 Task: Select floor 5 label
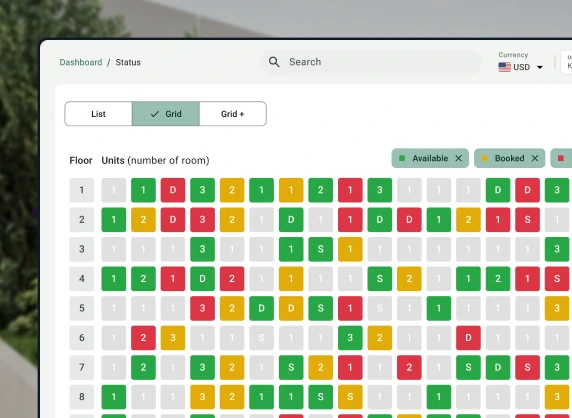[82, 308]
